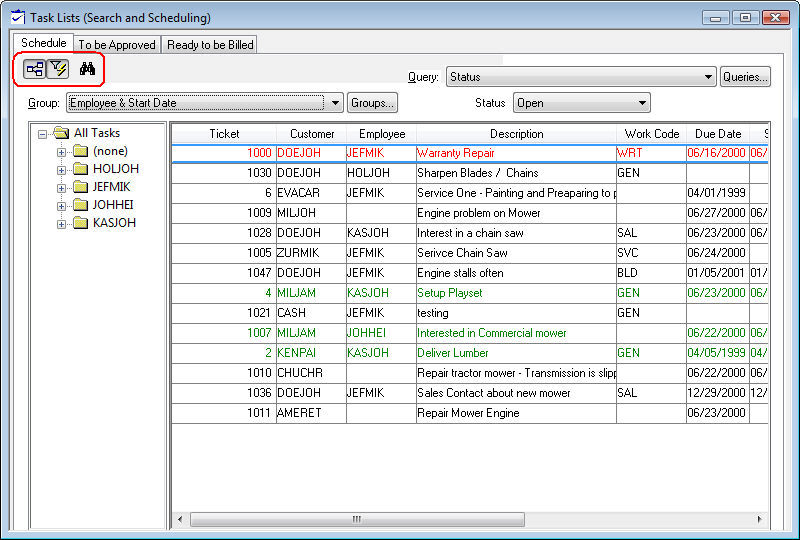Expand the JEFMIK tree node

point(62,187)
